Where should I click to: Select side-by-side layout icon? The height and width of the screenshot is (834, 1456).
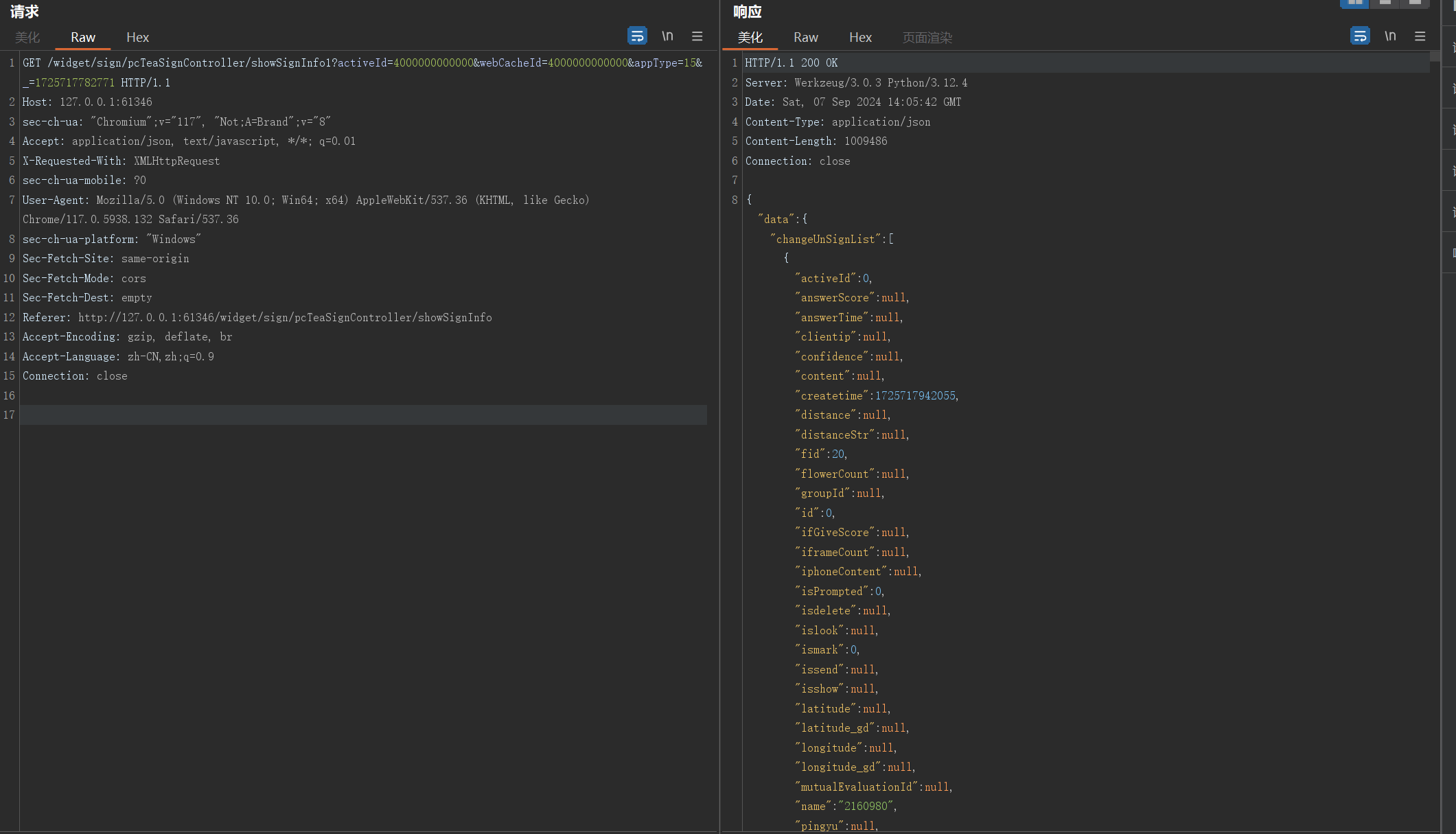point(1354,3)
